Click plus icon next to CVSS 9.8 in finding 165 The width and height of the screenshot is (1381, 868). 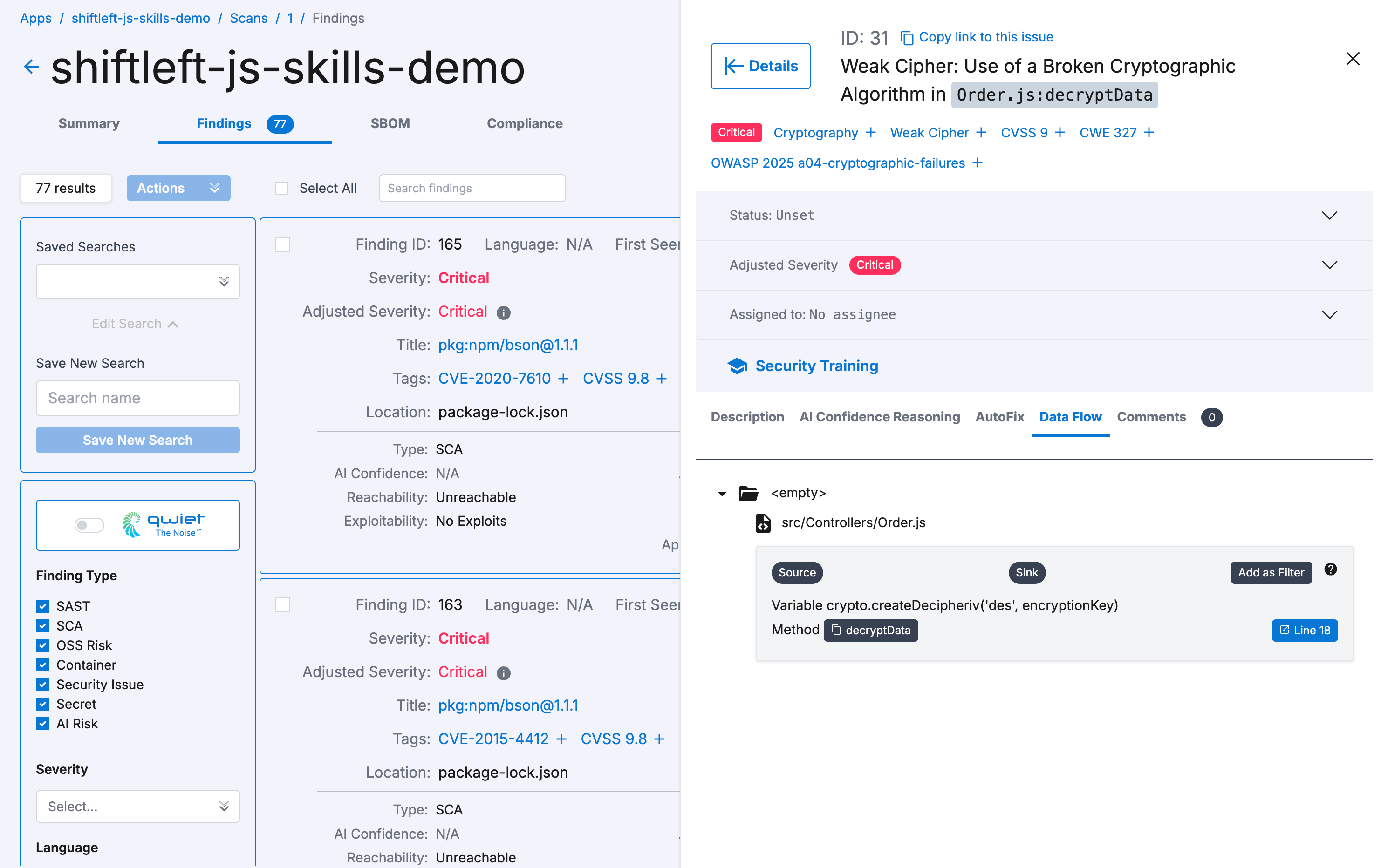[x=662, y=379]
